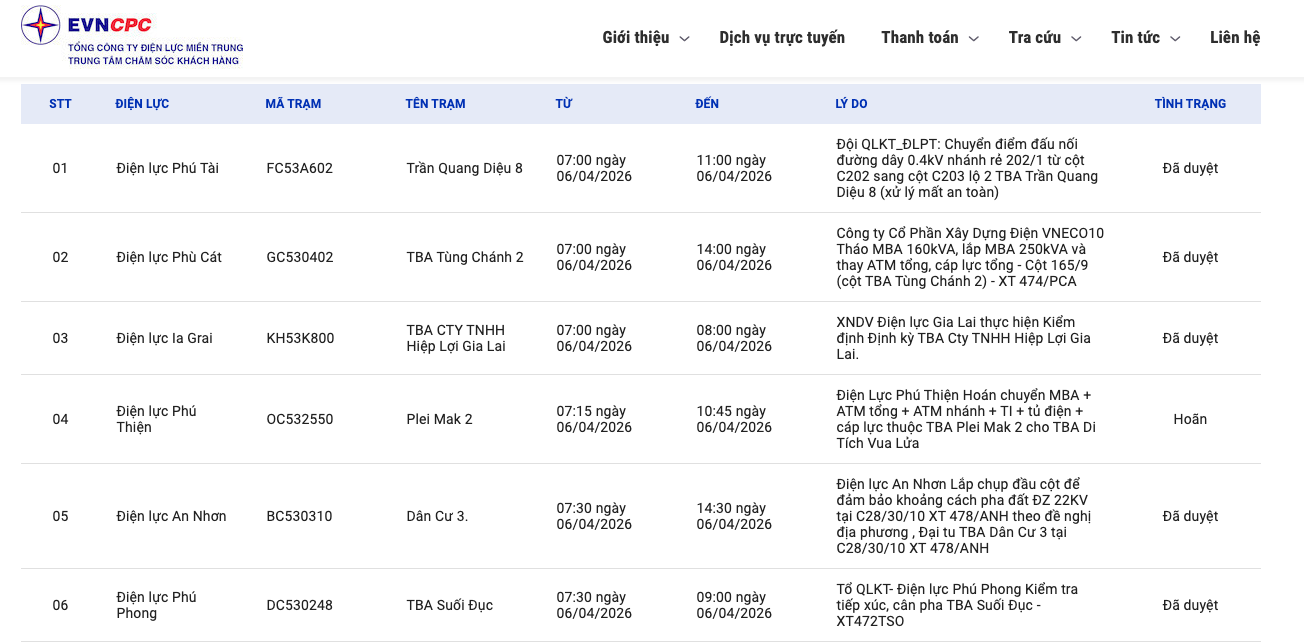Open Dịch vụ trực tuyến menu item
Screen dimensions: 1304x642
781,38
